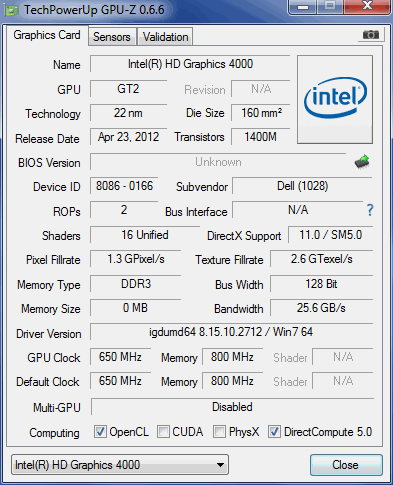Viewport: 393px width, 485px height.
Task: Switch to the Sensors tab
Action: [112, 37]
